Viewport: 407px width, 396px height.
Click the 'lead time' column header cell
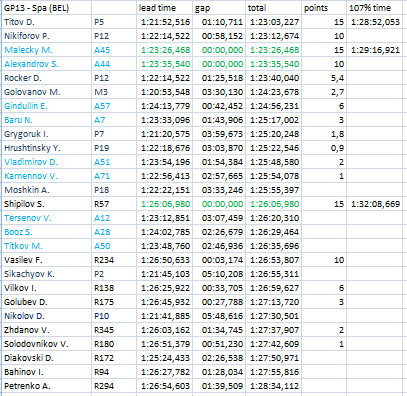coord(164,8)
